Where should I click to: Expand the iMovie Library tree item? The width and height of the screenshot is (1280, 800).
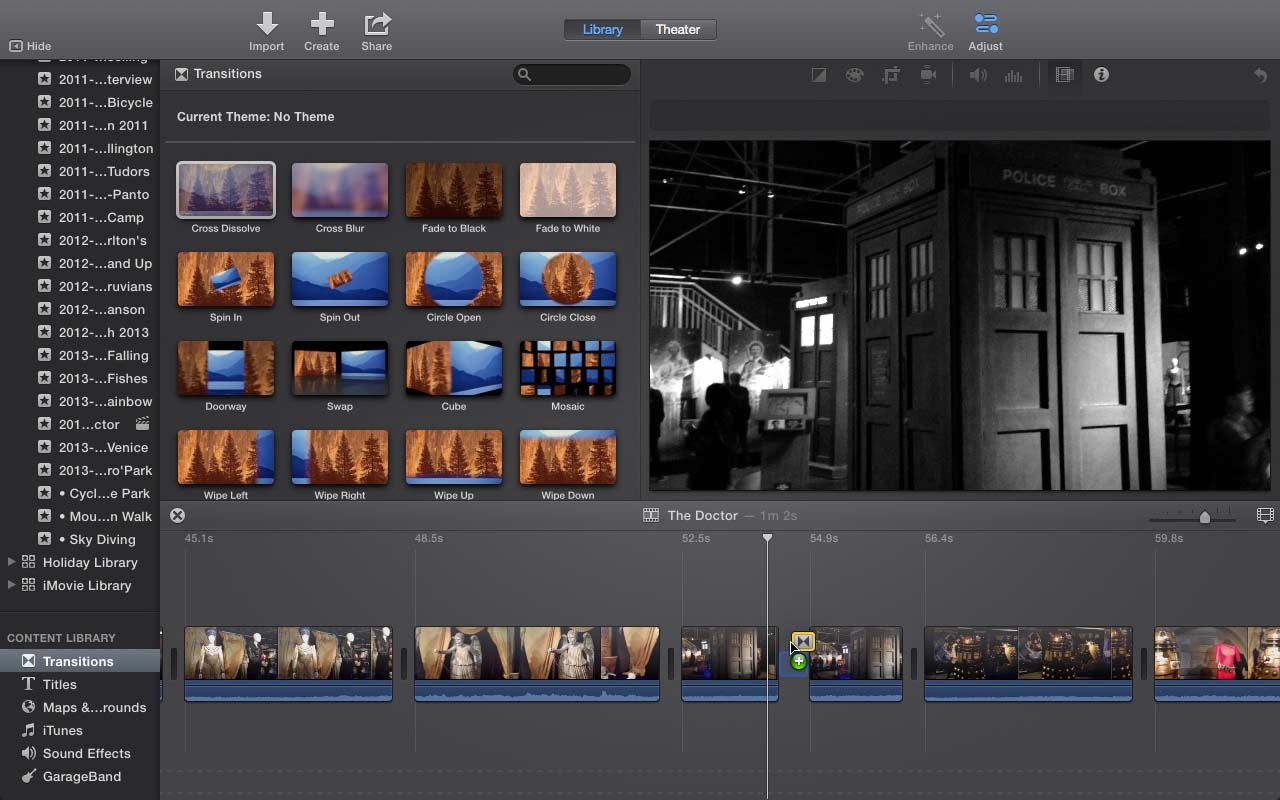(12, 585)
